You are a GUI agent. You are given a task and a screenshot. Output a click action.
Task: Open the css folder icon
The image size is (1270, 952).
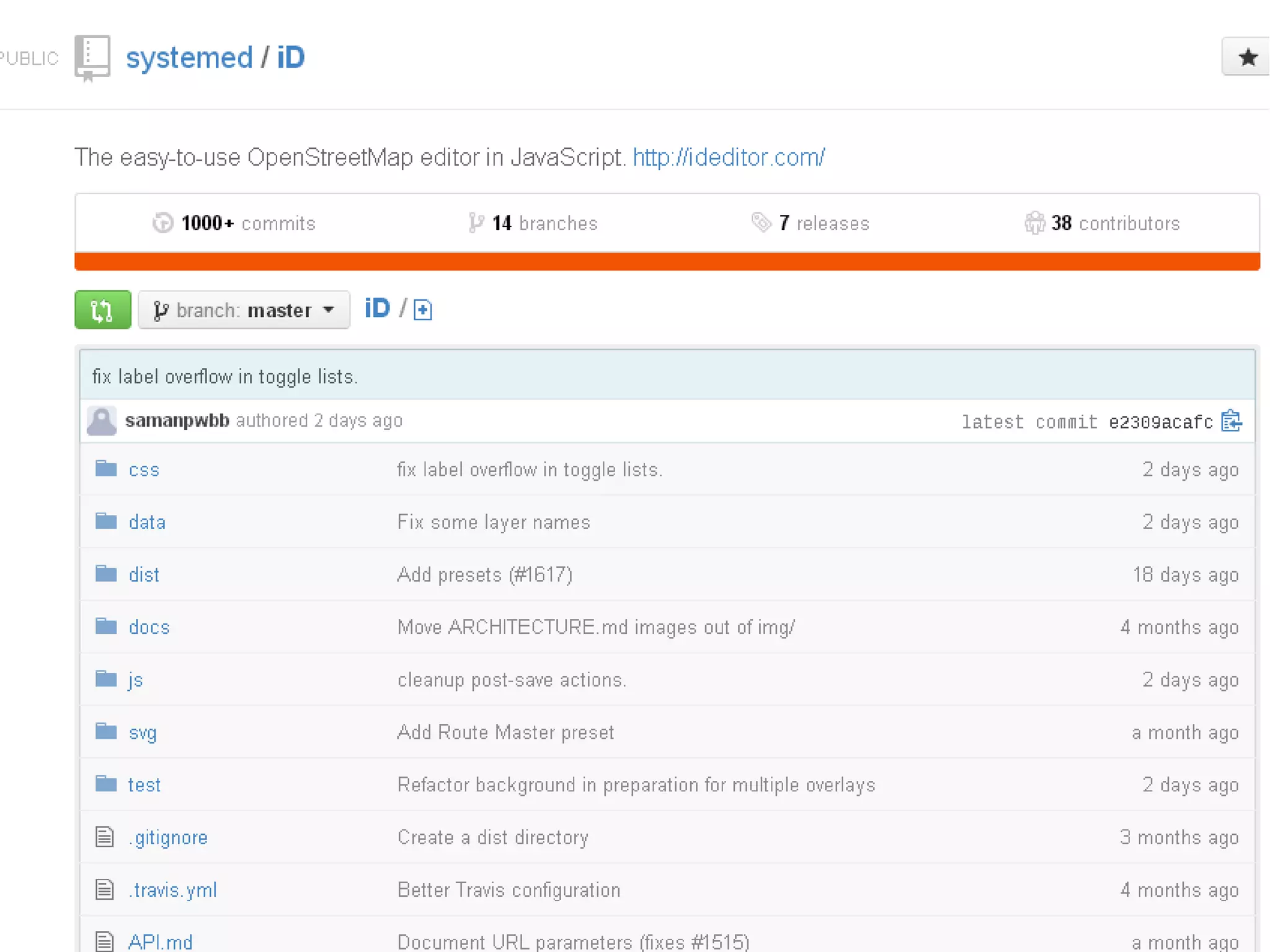[x=106, y=469]
